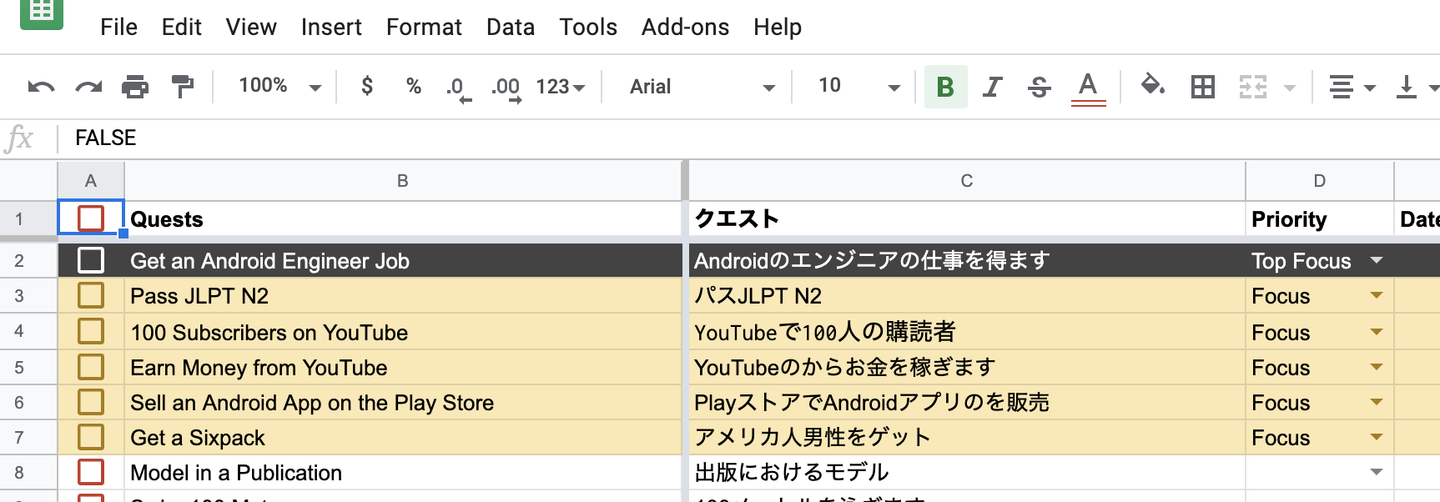Open the Borders tool
Screen dimensions: 1440x502
click(1203, 87)
